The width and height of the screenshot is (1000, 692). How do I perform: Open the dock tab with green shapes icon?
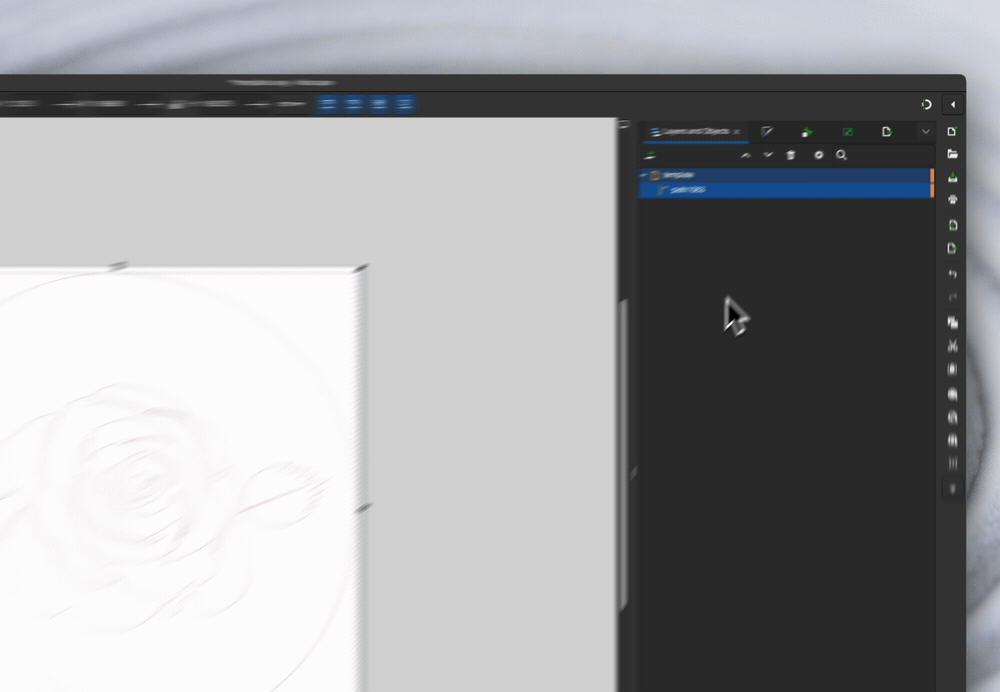click(x=807, y=131)
